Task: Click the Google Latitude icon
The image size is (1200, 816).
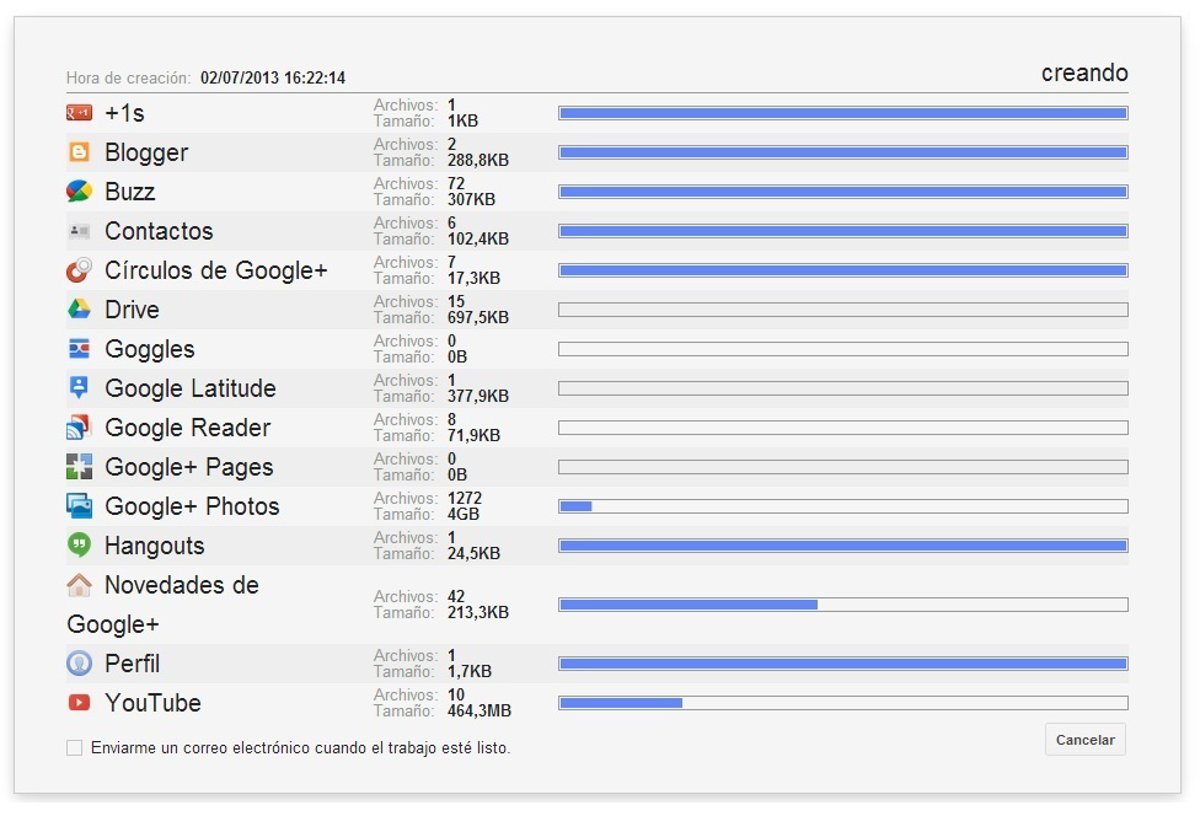Action: pos(79,388)
